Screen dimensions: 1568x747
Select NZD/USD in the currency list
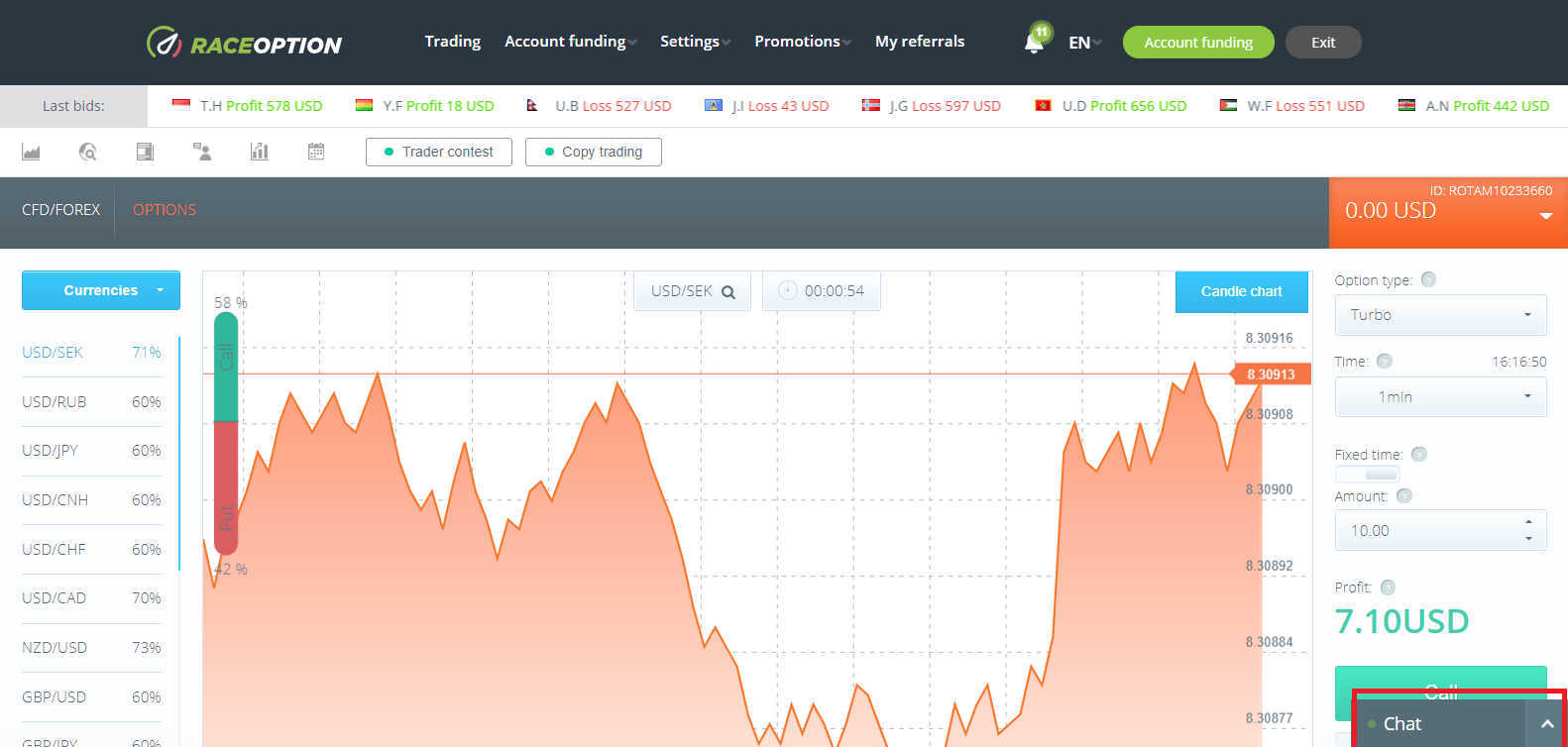click(x=91, y=648)
